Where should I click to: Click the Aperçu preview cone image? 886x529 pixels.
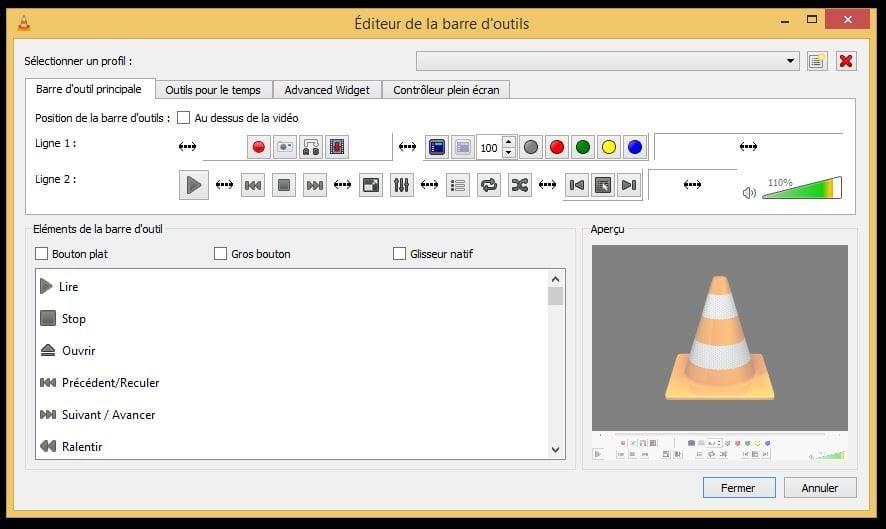(719, 337)
